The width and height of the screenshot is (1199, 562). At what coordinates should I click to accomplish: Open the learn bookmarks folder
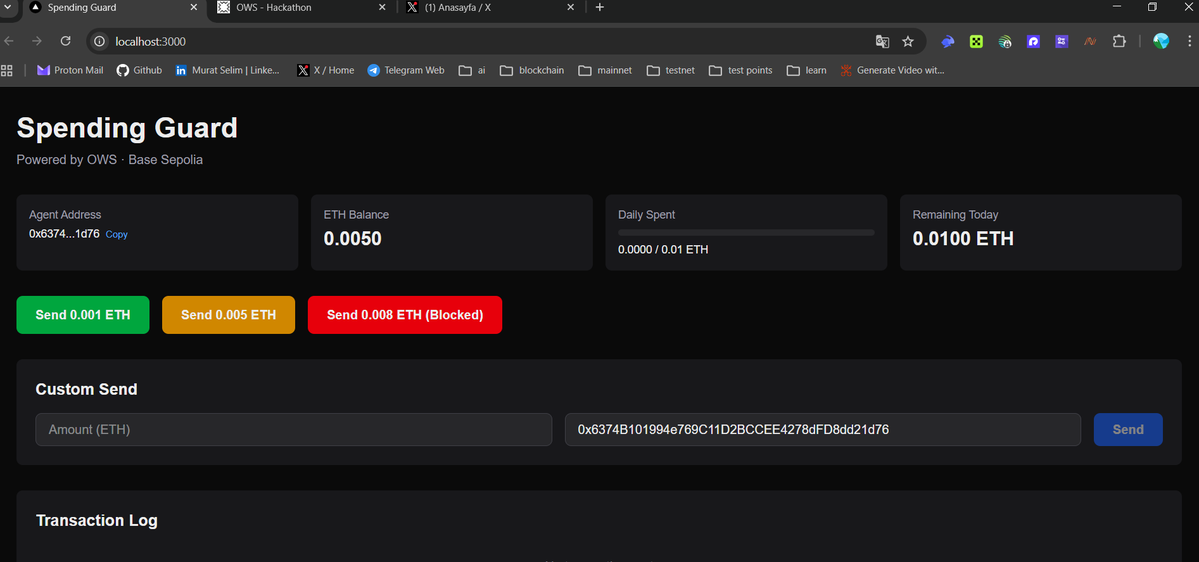(806, 70)
